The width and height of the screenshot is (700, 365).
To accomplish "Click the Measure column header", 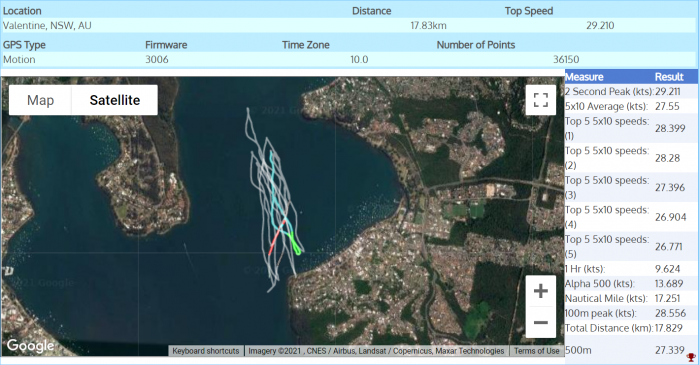I will pyautogui.click(x=584, y=77).
